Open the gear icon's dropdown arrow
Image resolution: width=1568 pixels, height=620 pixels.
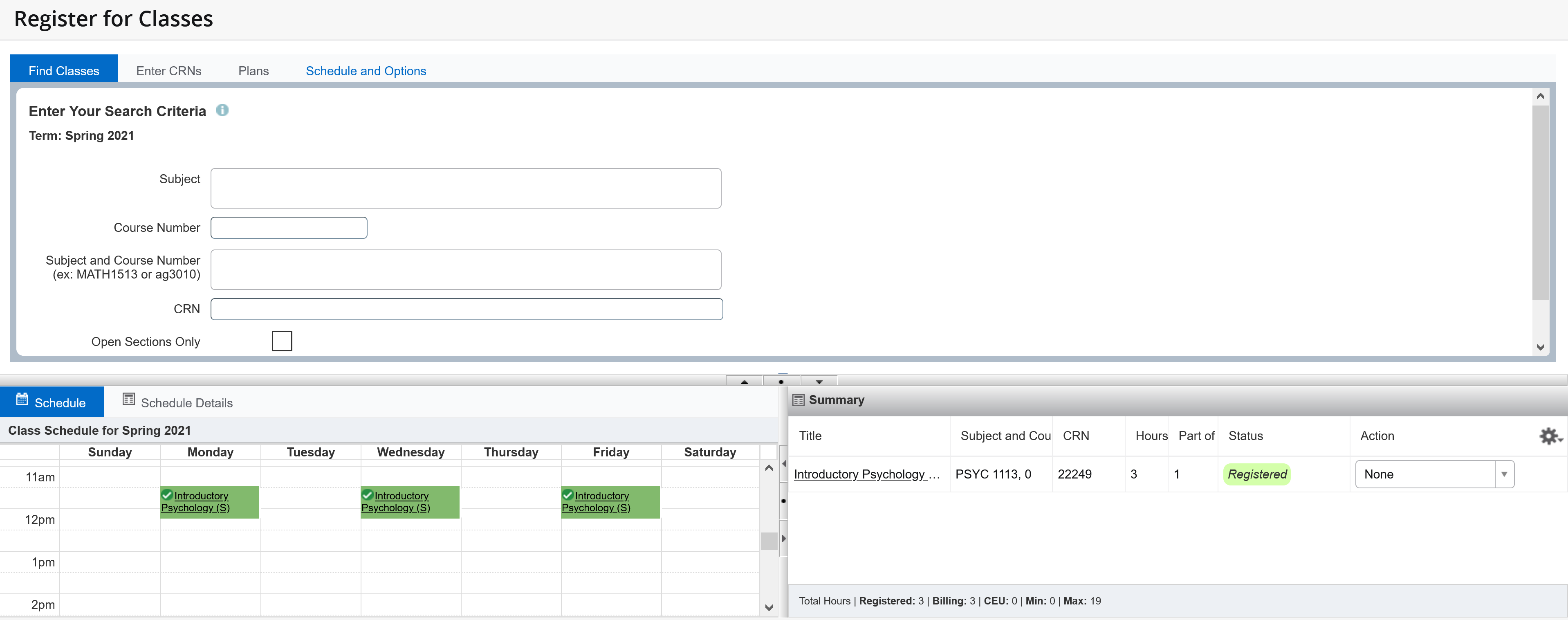pyautogui.click(x=1561, y=440)
